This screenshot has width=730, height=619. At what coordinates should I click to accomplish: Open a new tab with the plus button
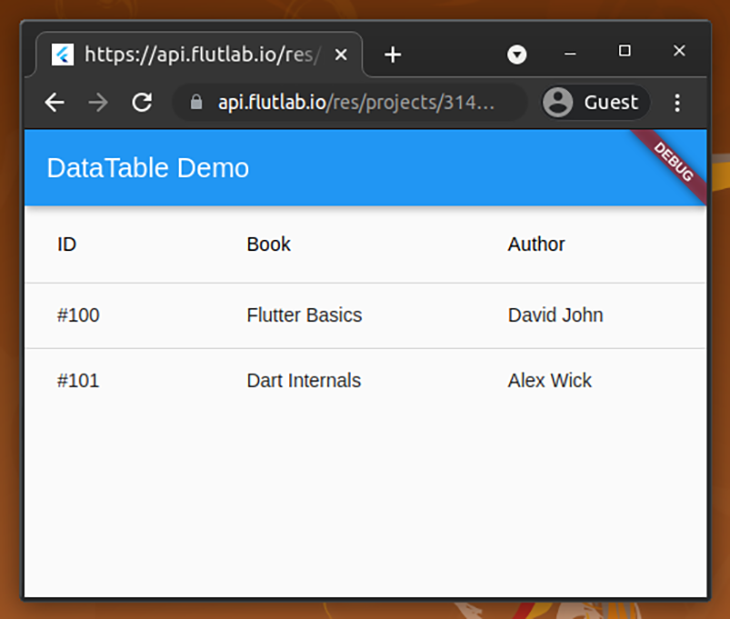(x=393, y=54)
